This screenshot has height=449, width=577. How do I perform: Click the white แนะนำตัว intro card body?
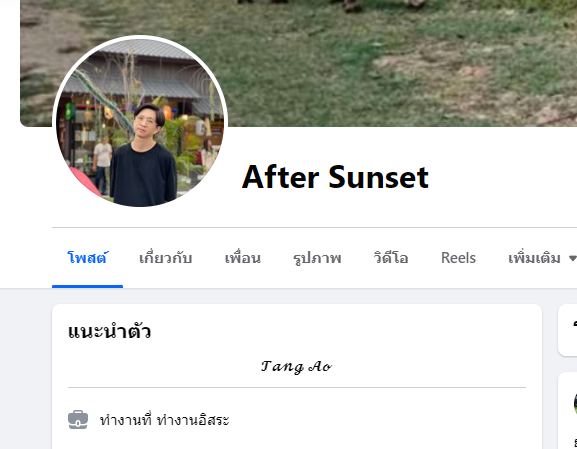[297, 376]
